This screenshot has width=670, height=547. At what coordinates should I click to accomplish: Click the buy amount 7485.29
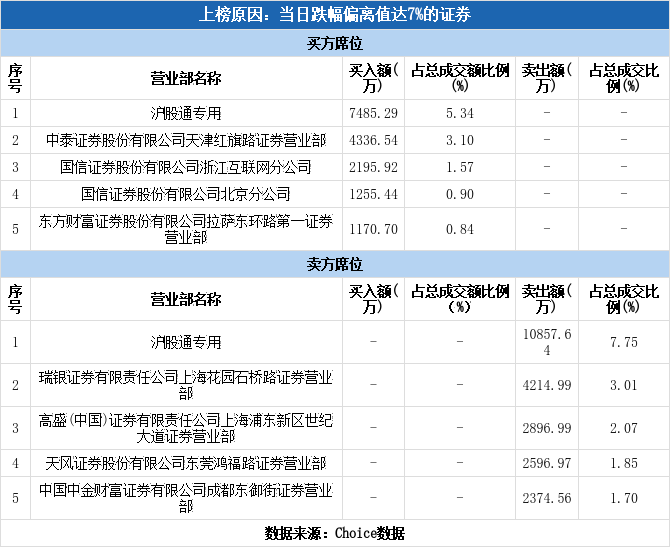click(x=373, y=113)
